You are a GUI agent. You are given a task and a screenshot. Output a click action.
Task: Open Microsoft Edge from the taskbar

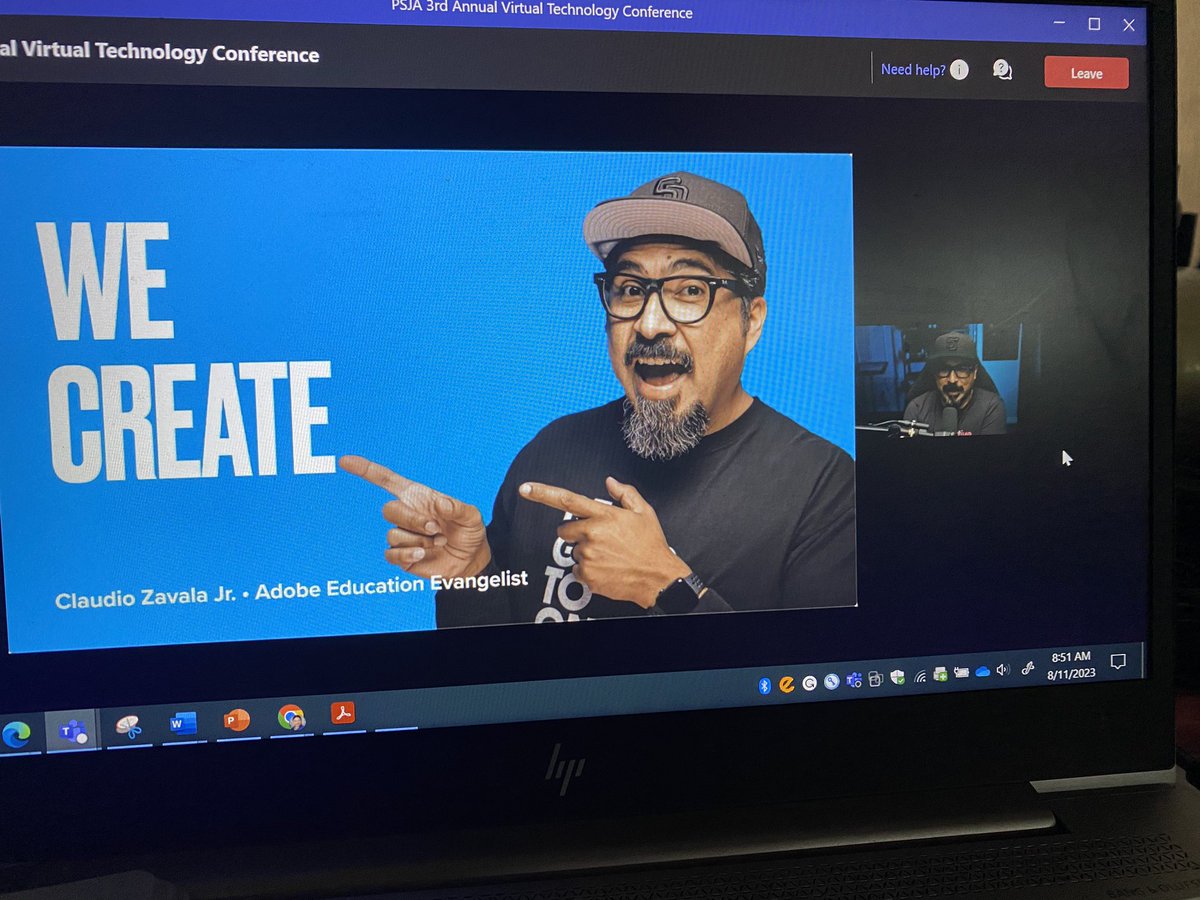point(15,734)
